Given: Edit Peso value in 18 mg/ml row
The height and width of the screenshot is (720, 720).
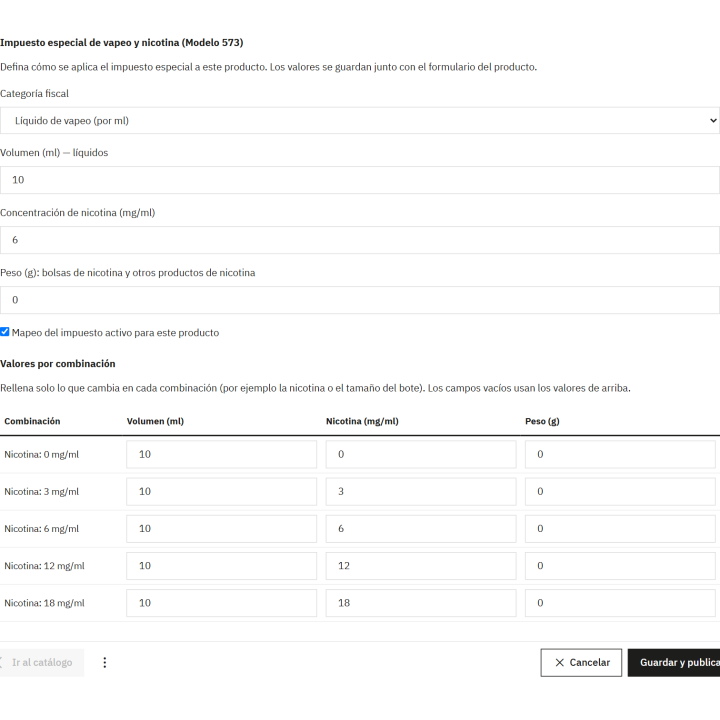Looking at the screenshot, I should tap(620, 603).
